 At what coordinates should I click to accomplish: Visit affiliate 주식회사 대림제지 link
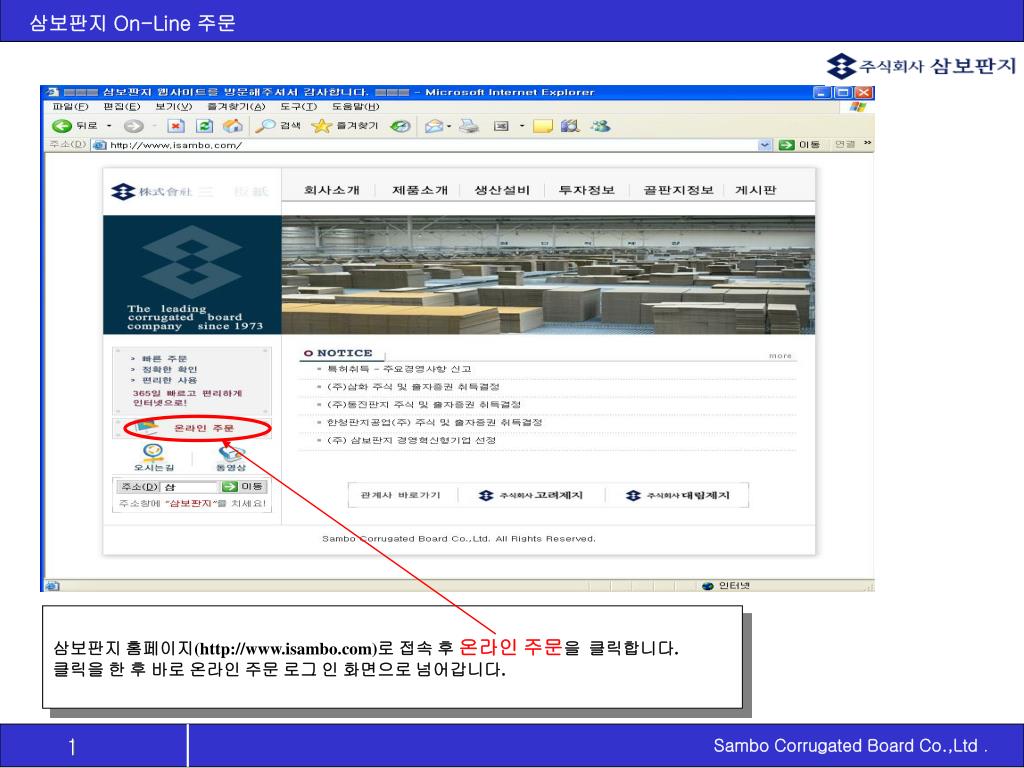677,496
